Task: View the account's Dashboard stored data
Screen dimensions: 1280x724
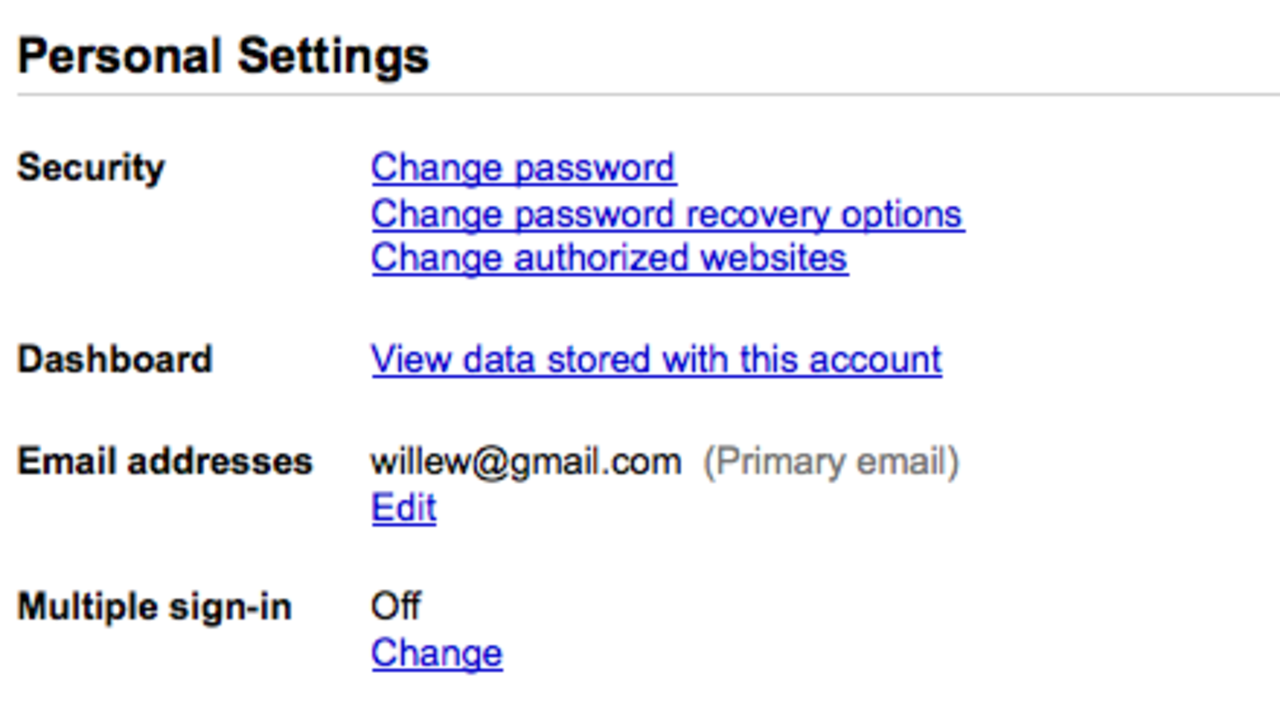Action: tap(656, 360)
